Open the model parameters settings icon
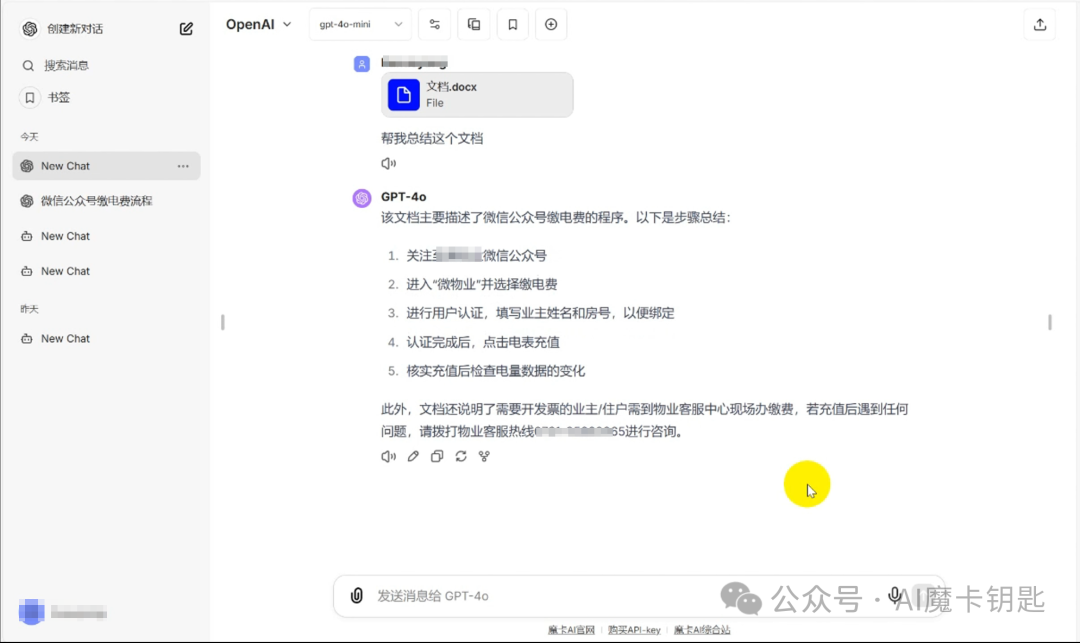Screen dimensions: 1080x643 435,24
